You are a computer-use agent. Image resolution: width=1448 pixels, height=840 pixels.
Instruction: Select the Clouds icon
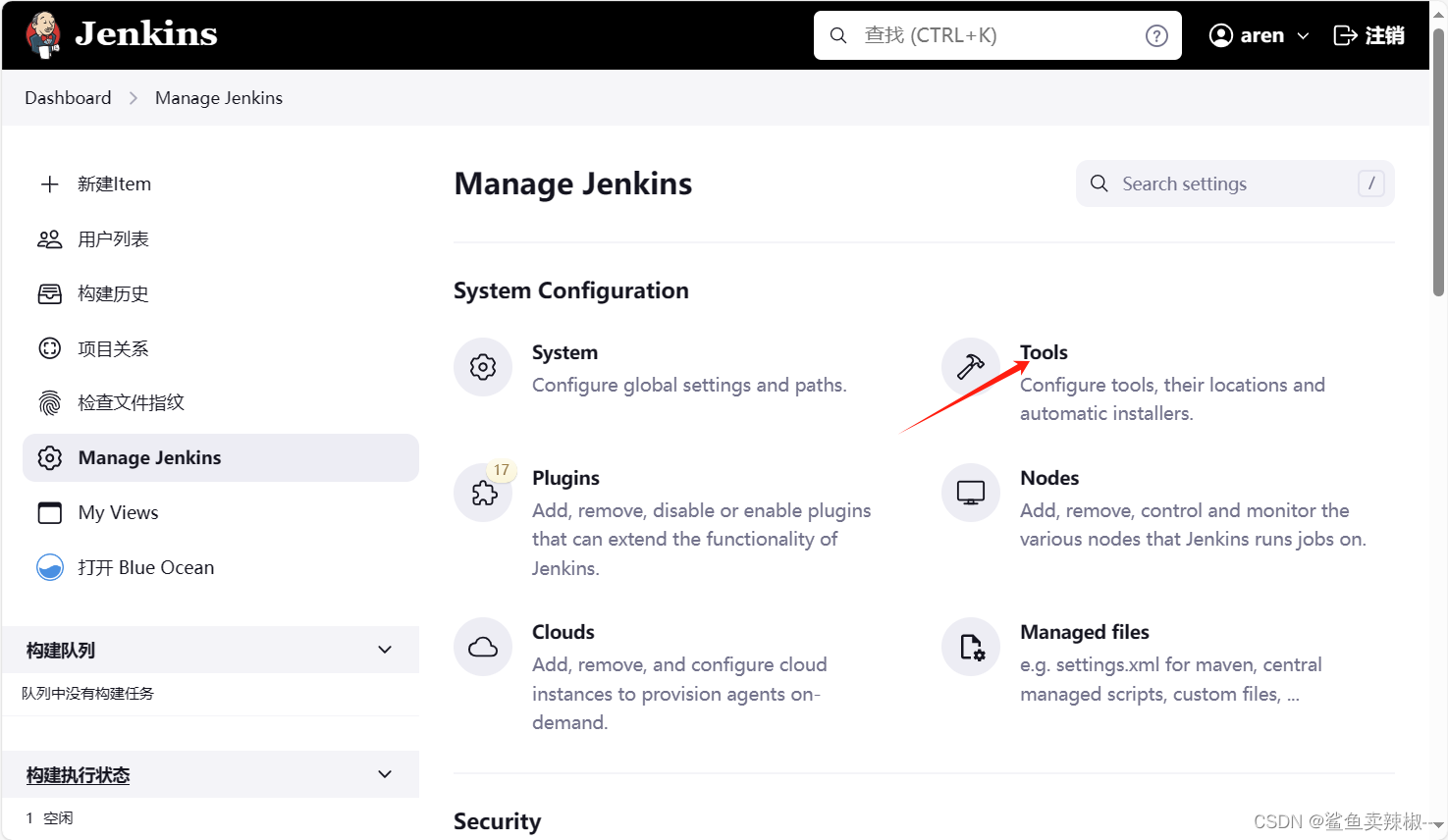(x=483, y=646)
